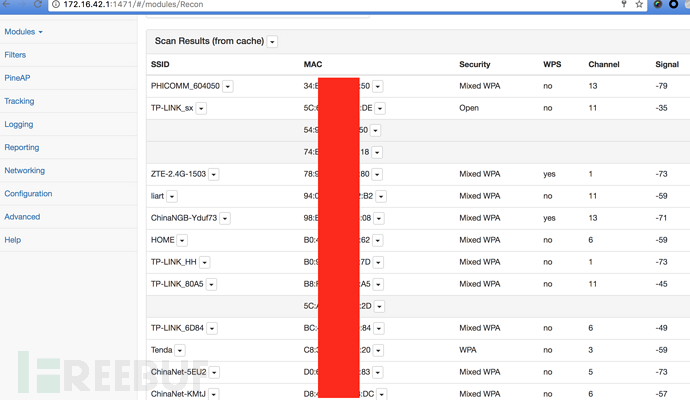The height and width of the screenshot is (400, 690).
Task: Open the Help page
Action: (12, 240)
